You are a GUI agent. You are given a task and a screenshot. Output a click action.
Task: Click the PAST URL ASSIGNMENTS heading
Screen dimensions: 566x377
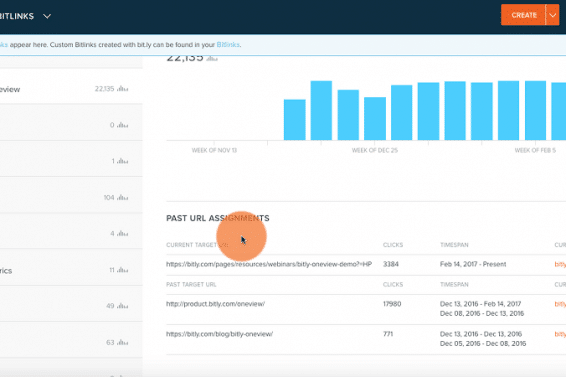click(x=218, y=218)
